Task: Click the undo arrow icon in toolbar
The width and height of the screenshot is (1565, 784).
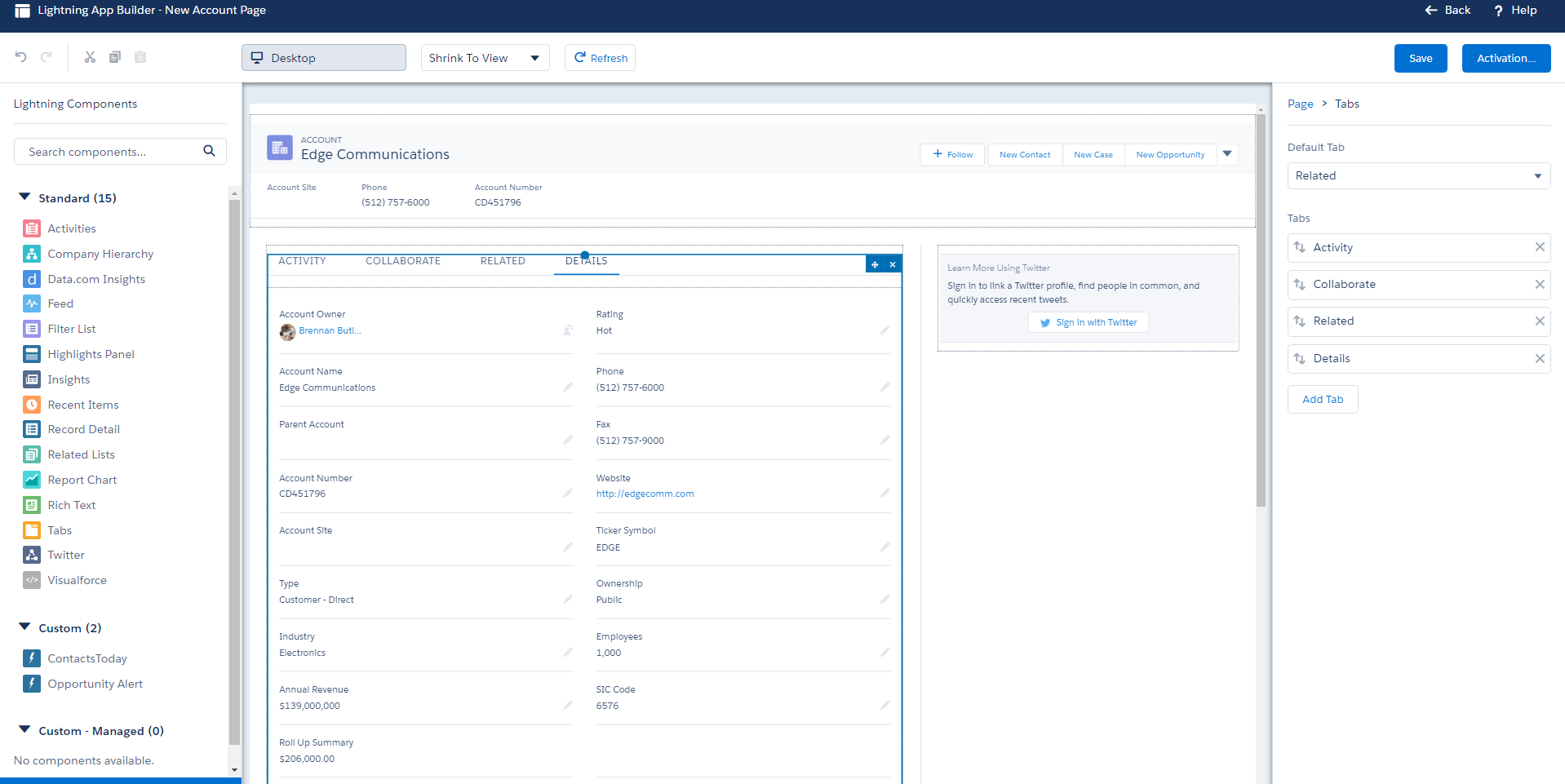Action: (21, 57)
